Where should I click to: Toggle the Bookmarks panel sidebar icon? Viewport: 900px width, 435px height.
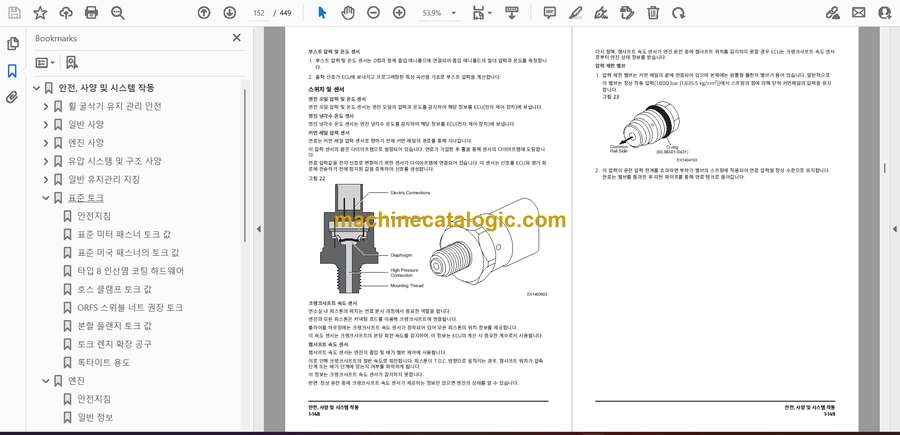[x=13, y=71]
